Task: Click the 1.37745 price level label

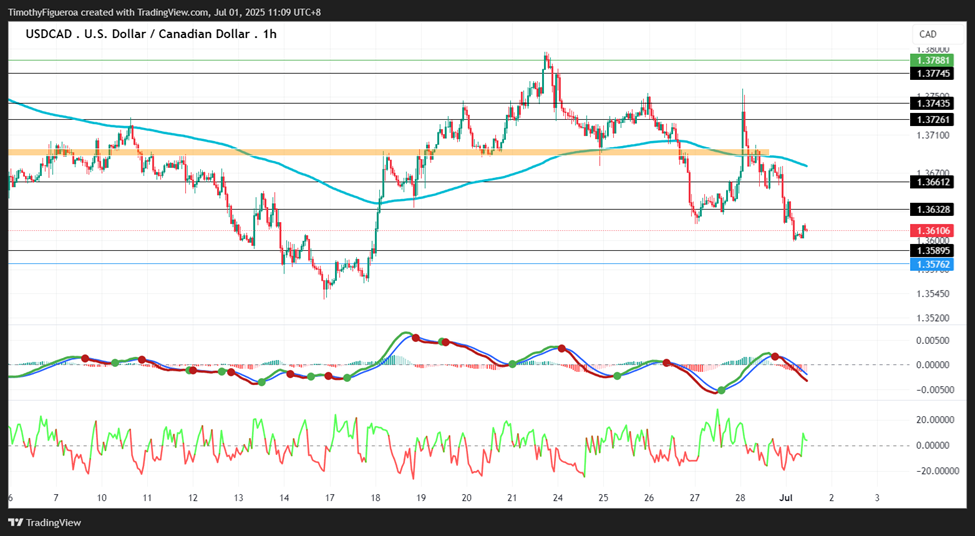Action: click(x=931, y=73)
